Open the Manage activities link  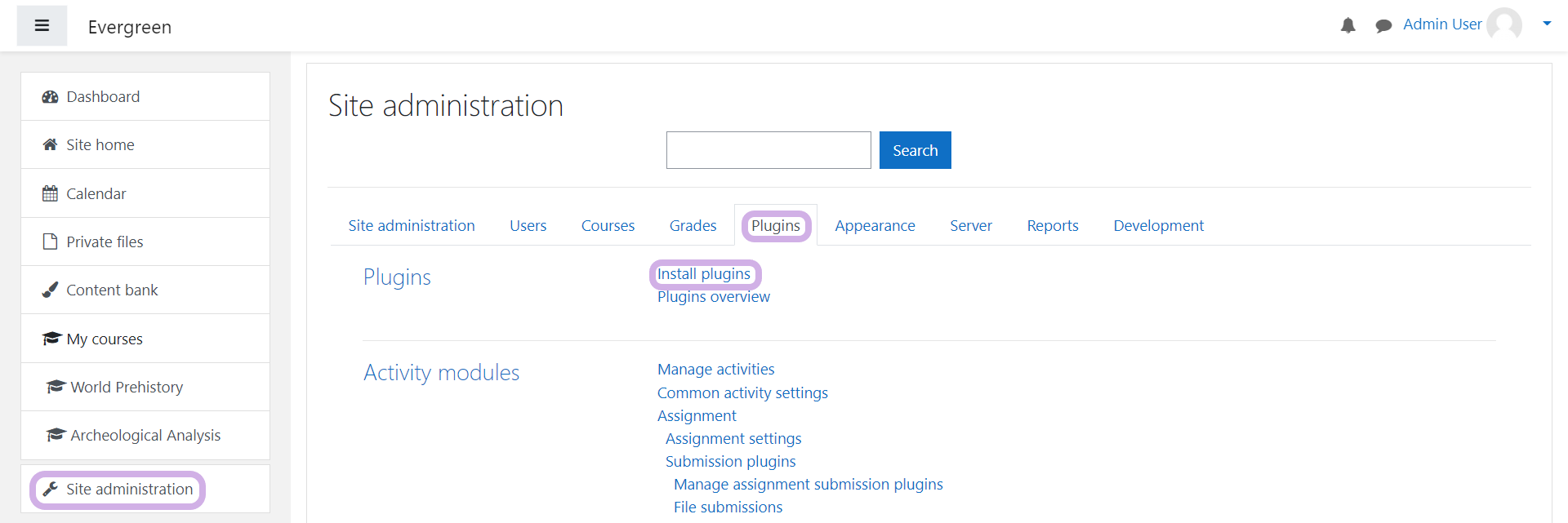click(x=715, y=370)
